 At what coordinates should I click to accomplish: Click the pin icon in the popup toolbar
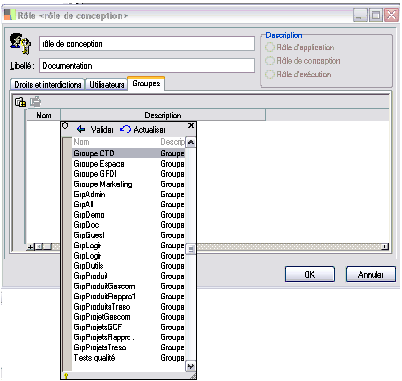click(x=65, y=126)
